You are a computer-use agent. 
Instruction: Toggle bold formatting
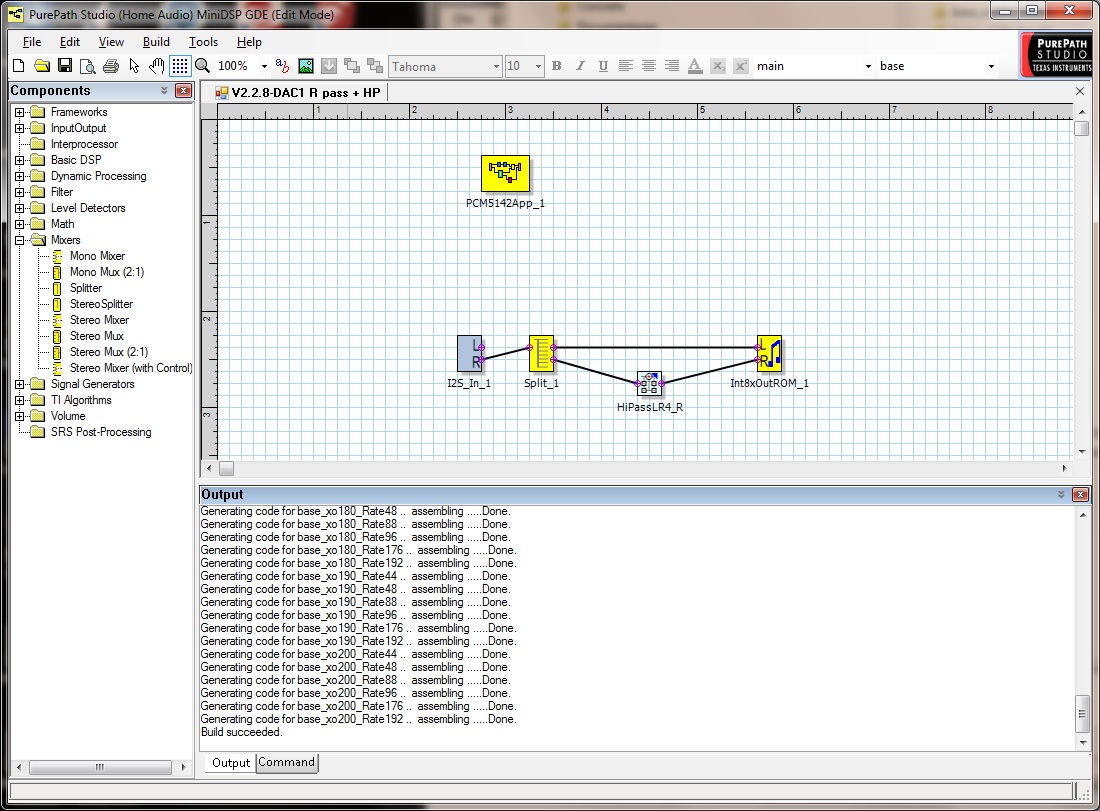click(x=557, y=66)
